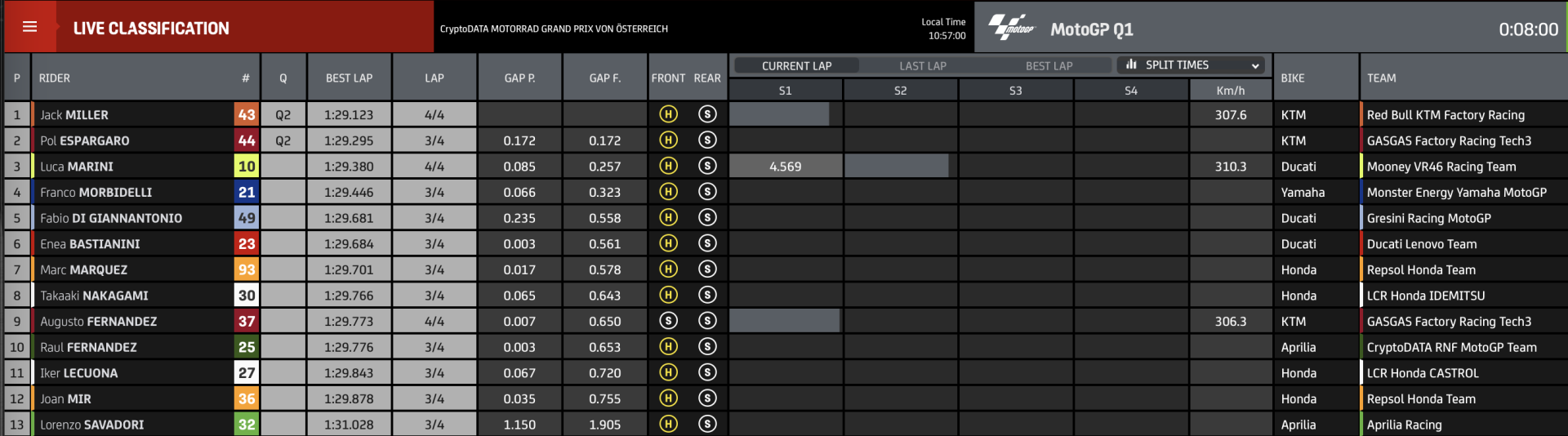Click the S4 sector header

point(1131,91)
